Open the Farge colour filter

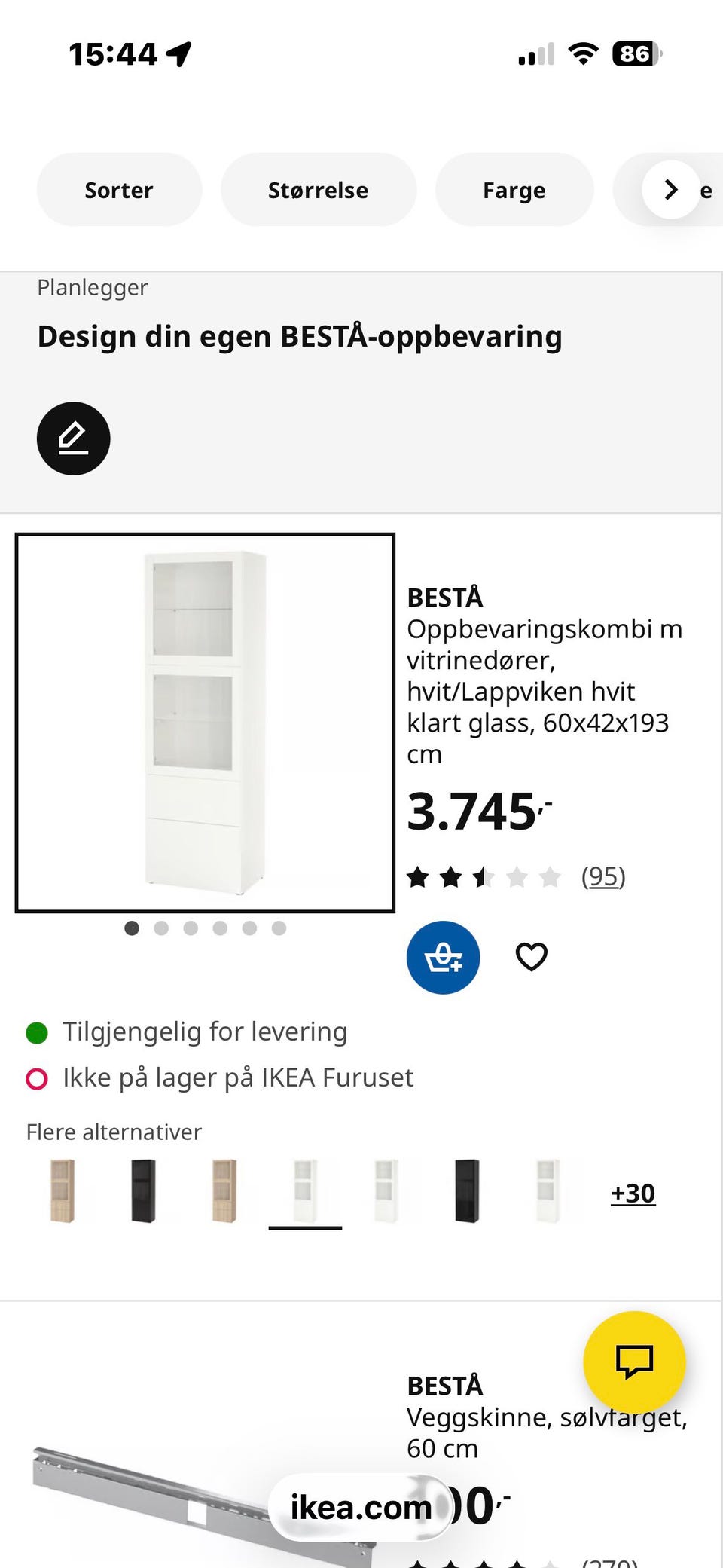click(x=514, y=190)
